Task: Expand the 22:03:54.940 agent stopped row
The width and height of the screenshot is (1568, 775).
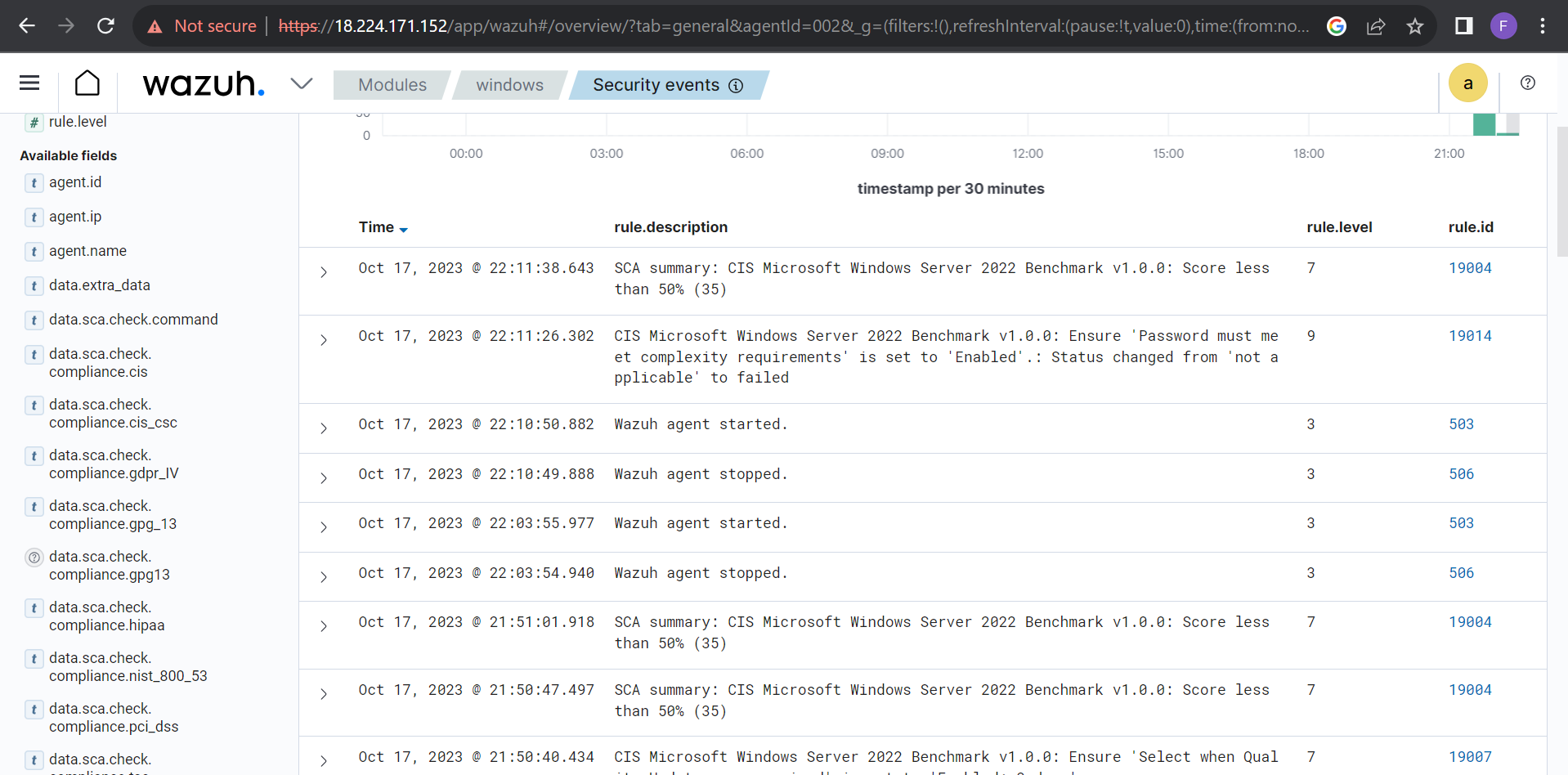Action: [324, 577]
